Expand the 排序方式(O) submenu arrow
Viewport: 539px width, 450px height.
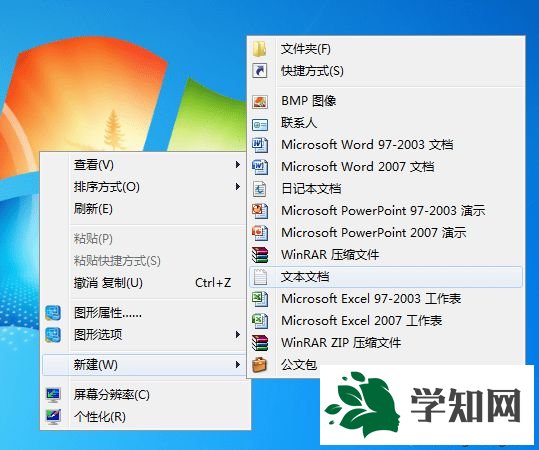238,187
